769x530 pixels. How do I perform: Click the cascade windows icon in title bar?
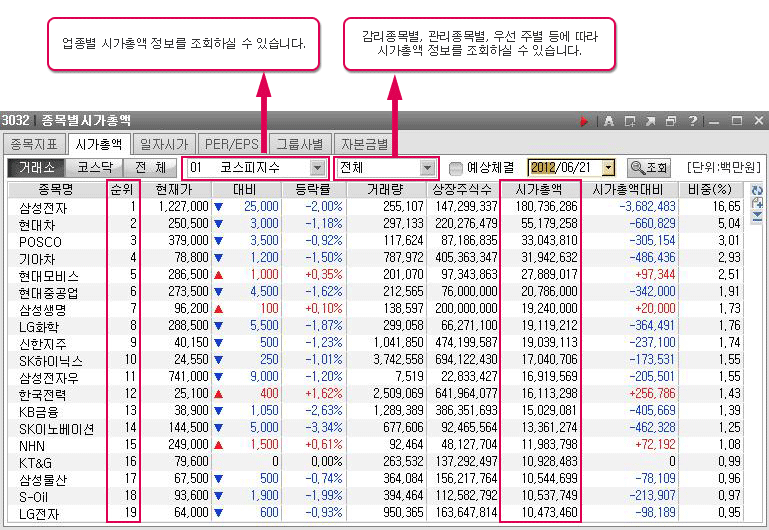(670, 121)
